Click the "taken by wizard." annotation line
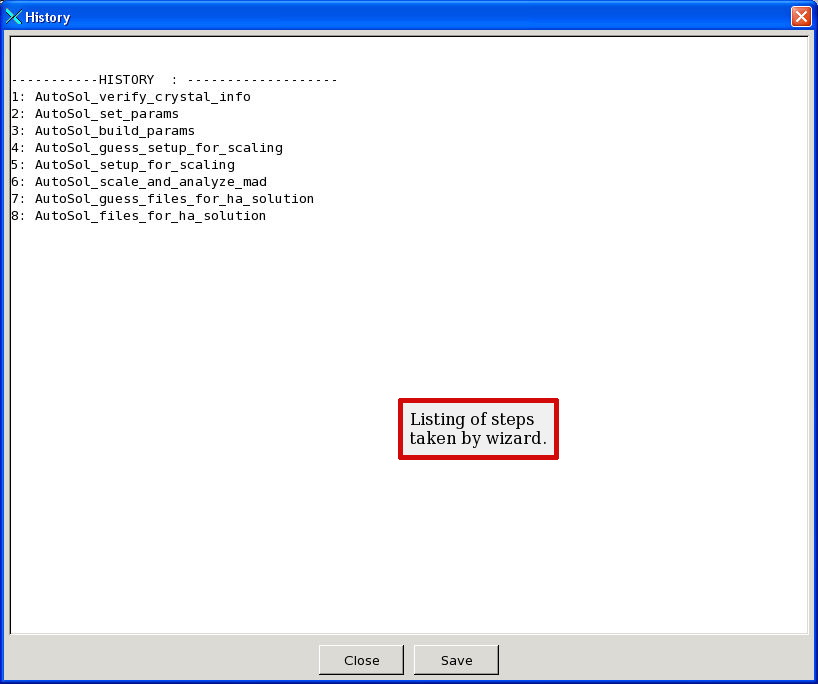The image size is (818, 684). [477, 439]
